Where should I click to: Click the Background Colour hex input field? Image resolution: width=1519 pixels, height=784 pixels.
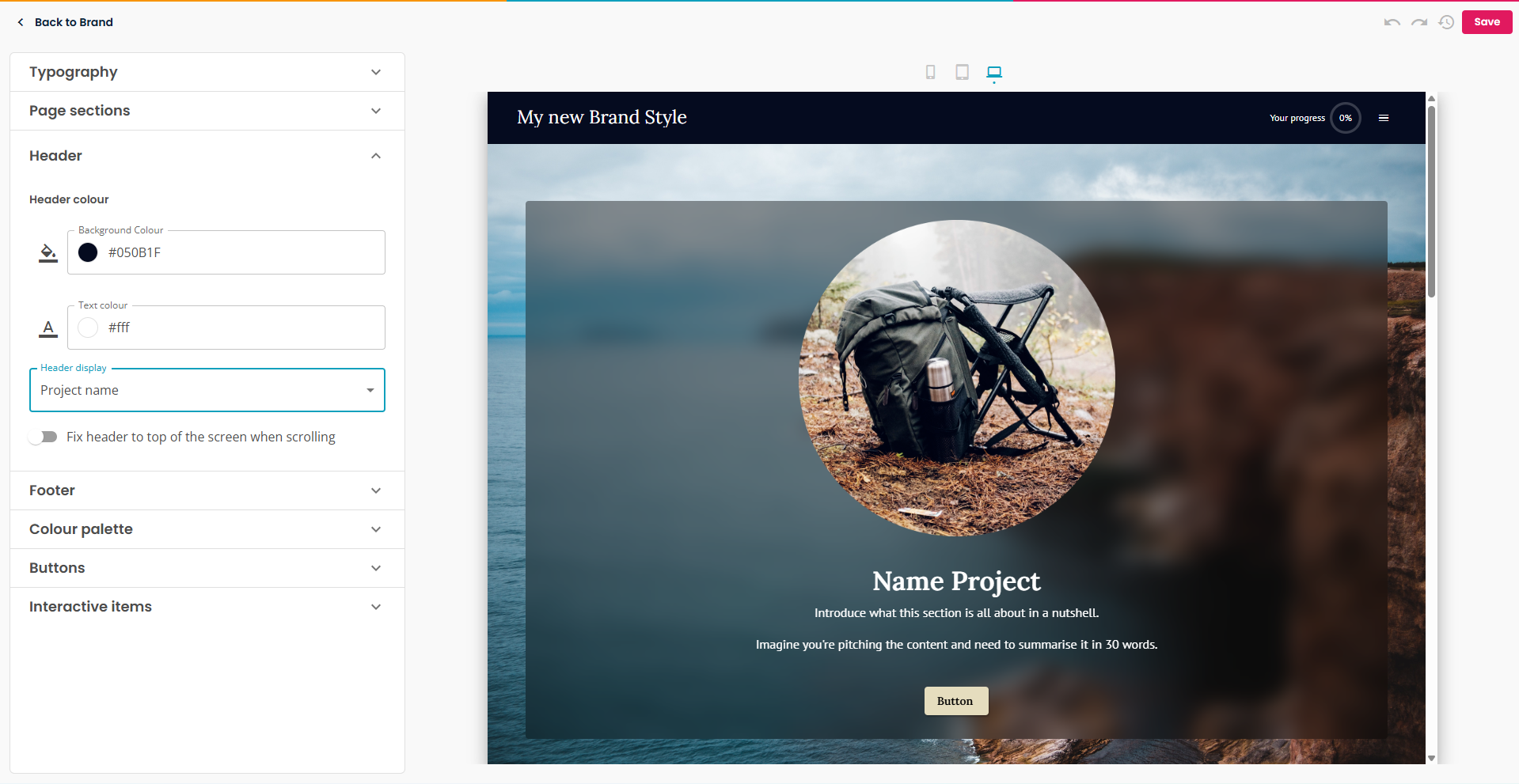pos(226,252)
